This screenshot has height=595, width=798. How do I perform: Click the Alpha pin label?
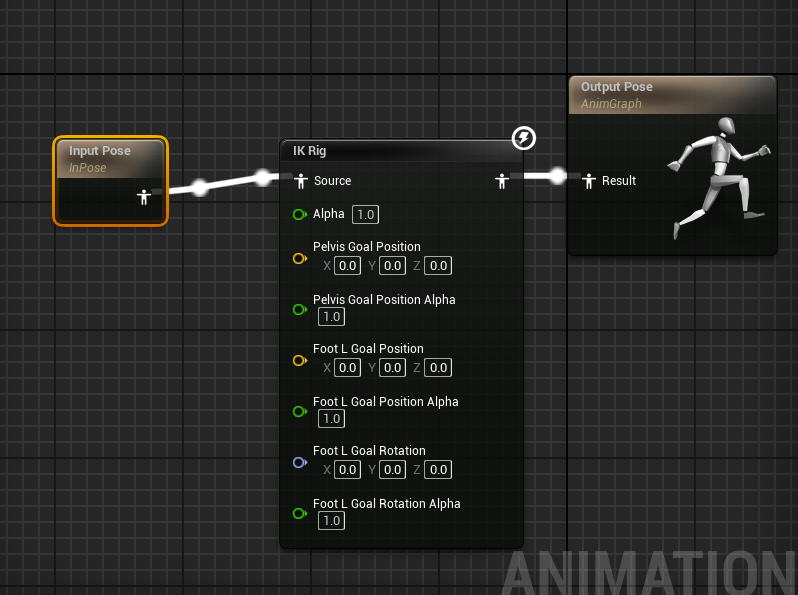point(329,214)
